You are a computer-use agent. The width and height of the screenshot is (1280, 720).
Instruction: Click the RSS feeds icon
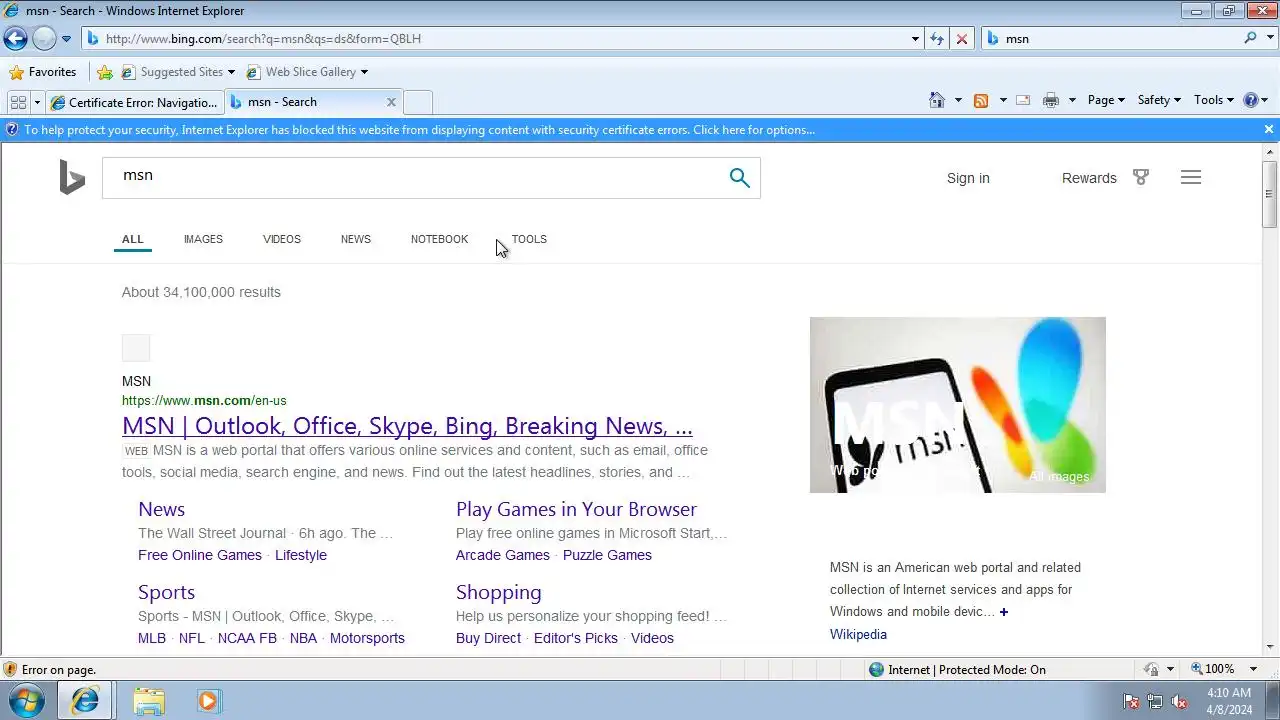point(981,100)
